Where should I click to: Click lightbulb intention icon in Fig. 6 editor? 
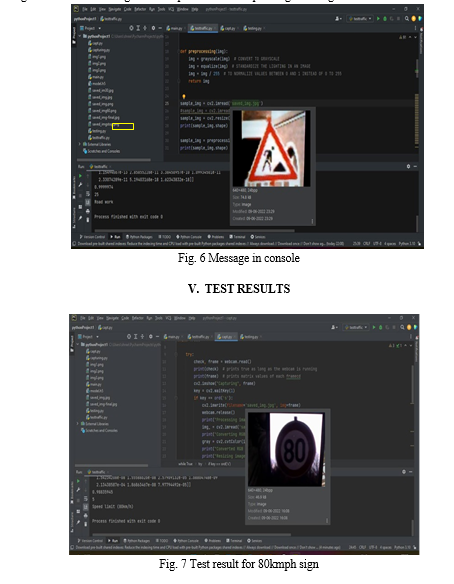pyautogui.click(x=184, y=96)
